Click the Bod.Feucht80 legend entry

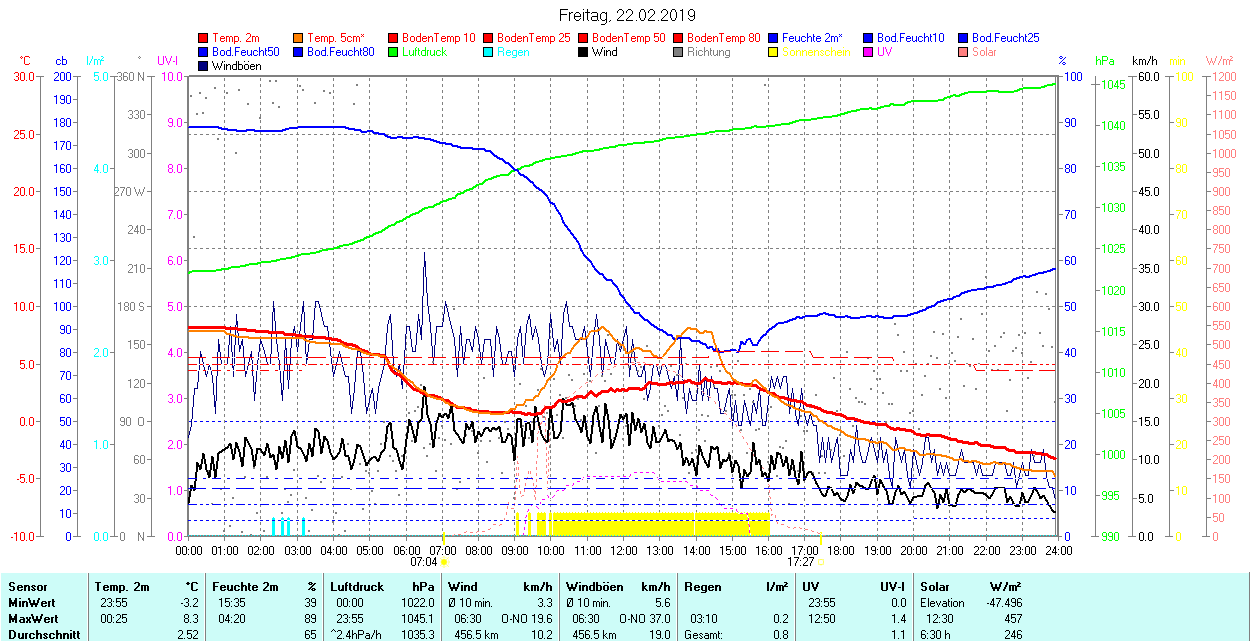[x=340, y=52]
